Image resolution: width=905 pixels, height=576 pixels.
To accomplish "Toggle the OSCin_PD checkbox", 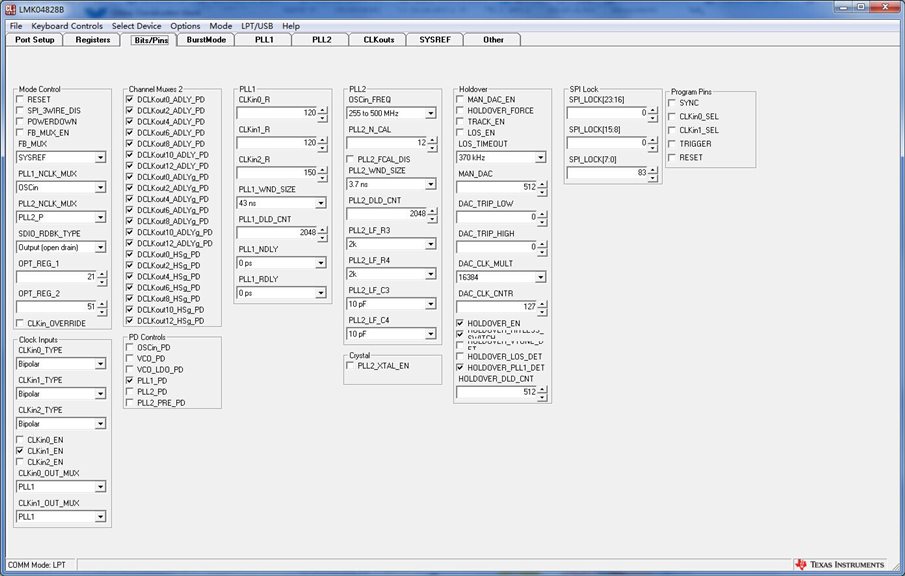I will [130, 347].
